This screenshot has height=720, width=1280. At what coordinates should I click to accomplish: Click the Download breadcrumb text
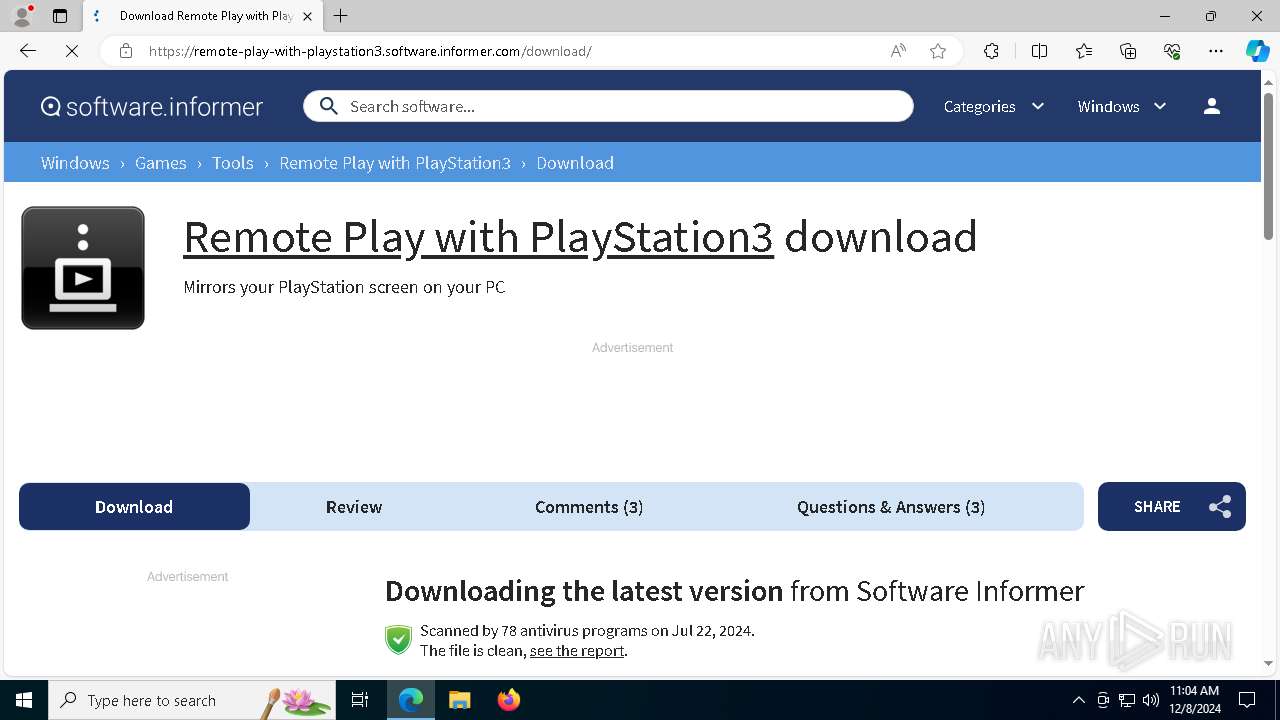coord(575,163)
